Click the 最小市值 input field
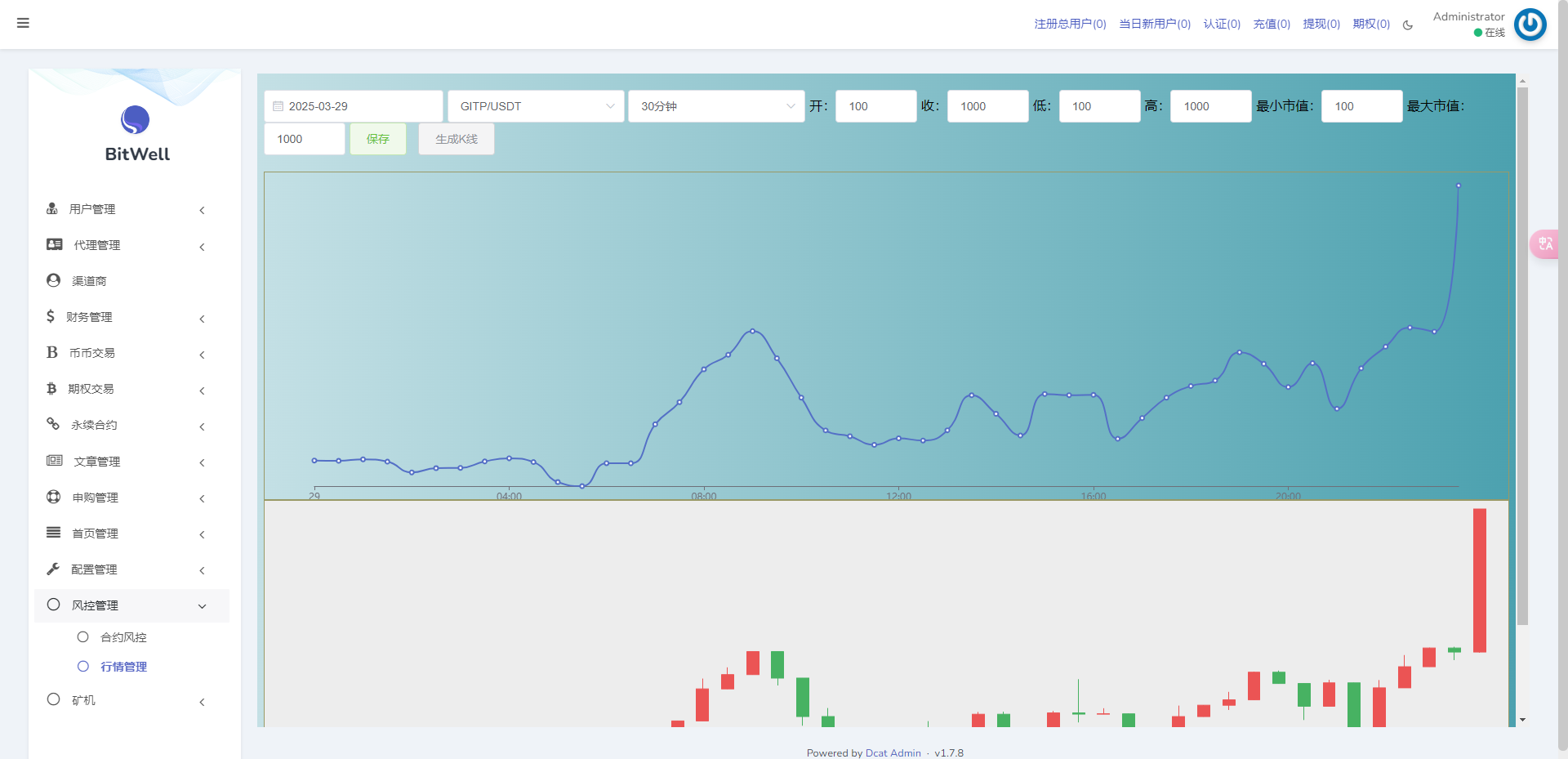 [x=1361, y=106]
